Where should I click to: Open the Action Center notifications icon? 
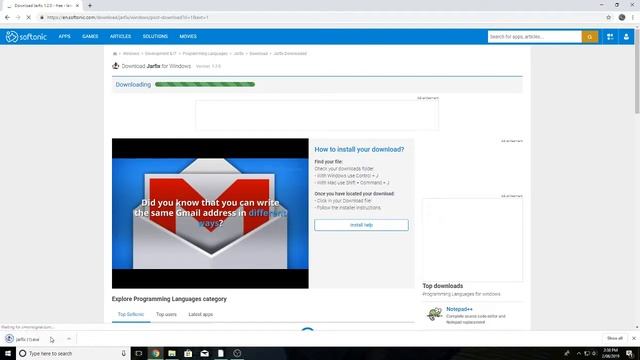(629, 353)
